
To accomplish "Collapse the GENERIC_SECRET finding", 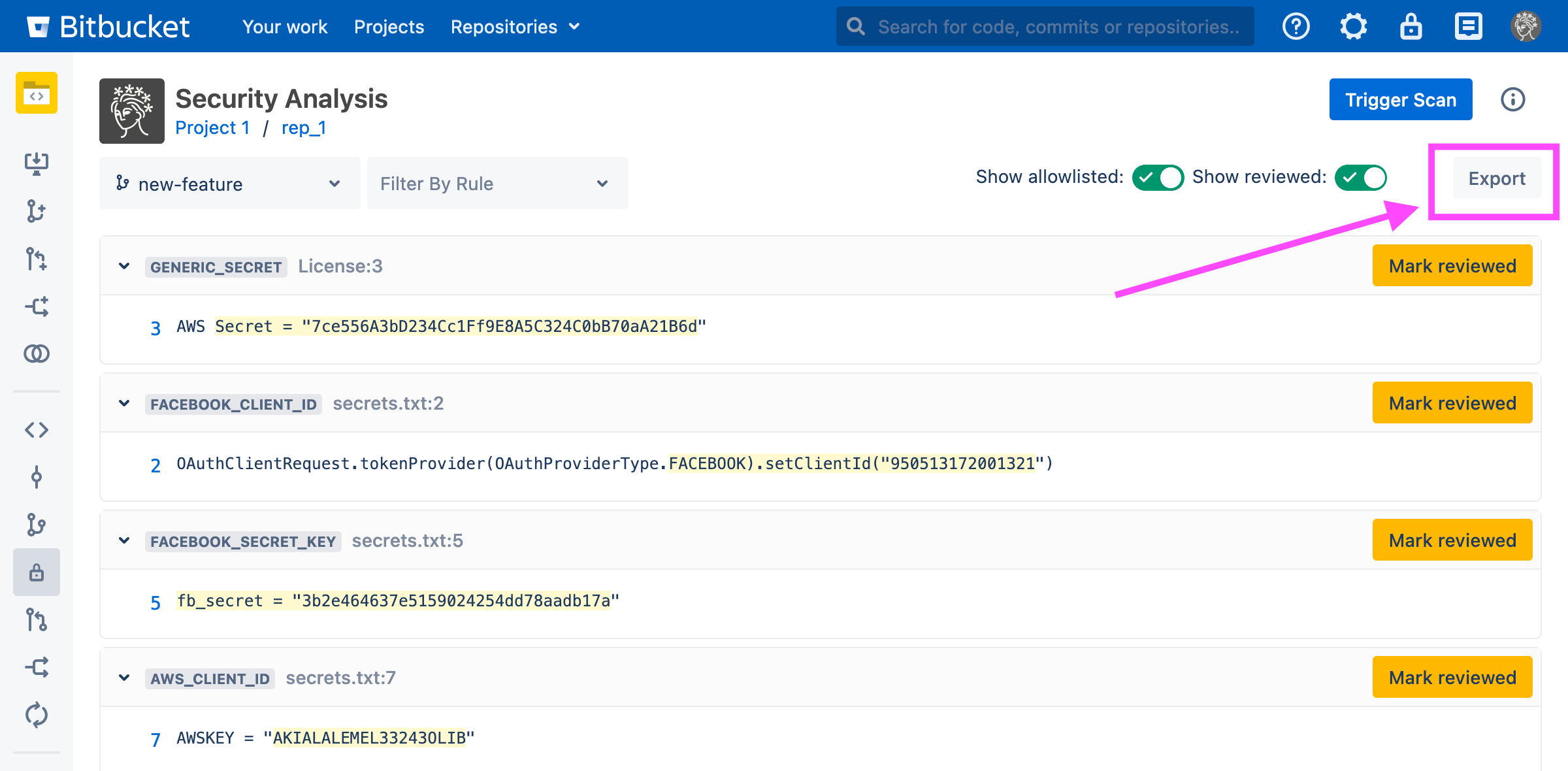I will [x=124, y=266].
